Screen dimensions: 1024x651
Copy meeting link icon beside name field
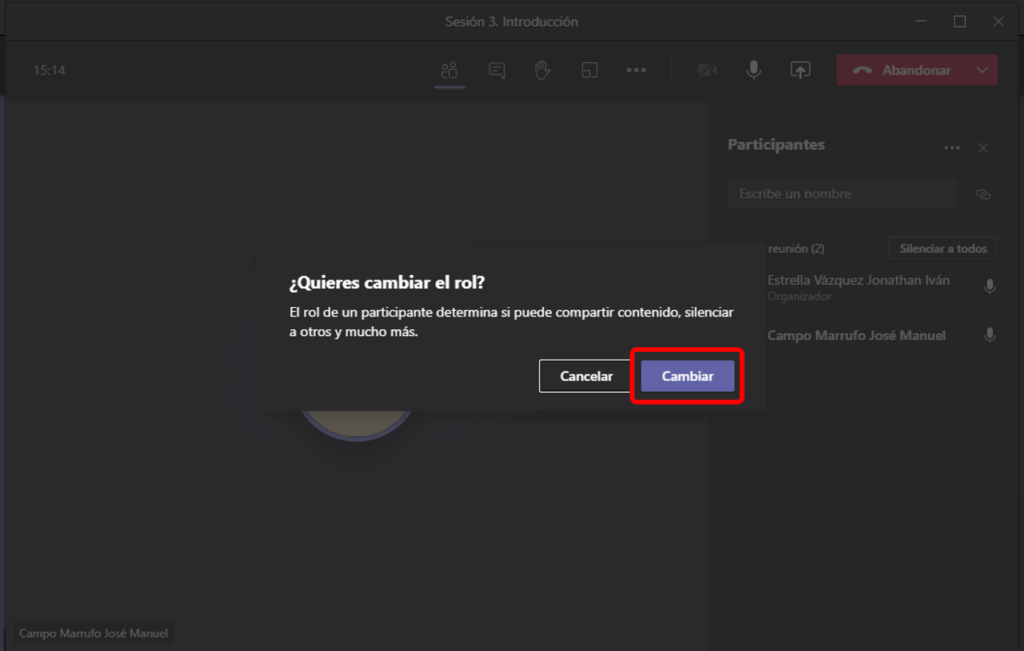pos(983,195)
